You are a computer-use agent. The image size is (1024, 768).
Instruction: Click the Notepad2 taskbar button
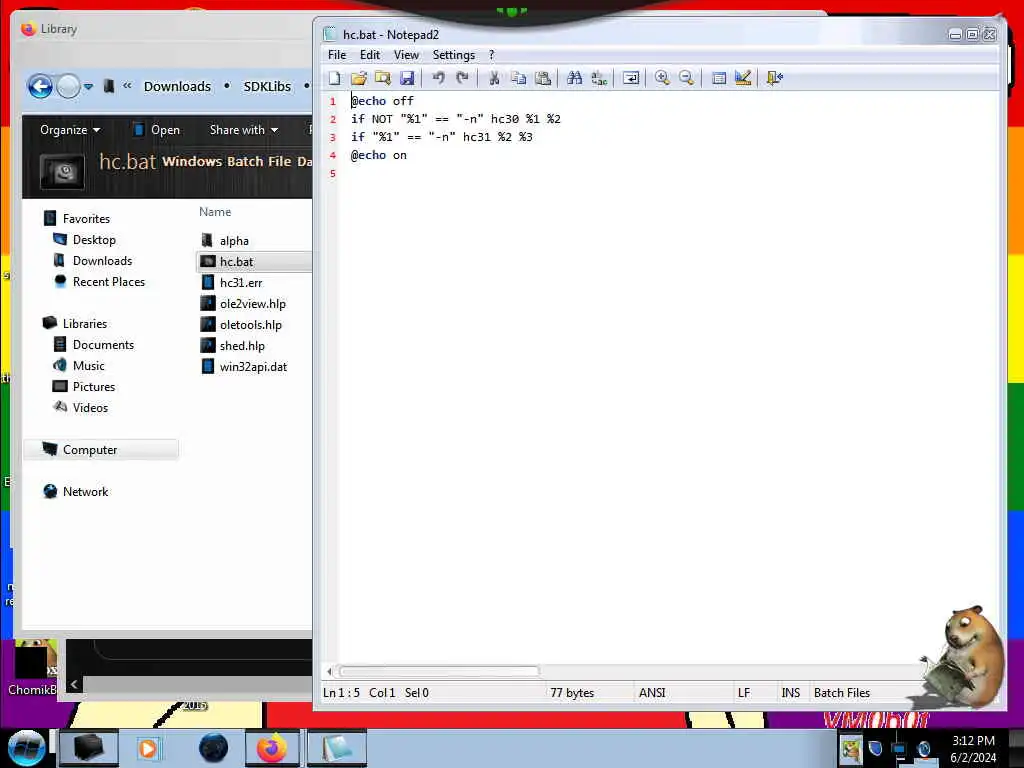pos(337,748)
